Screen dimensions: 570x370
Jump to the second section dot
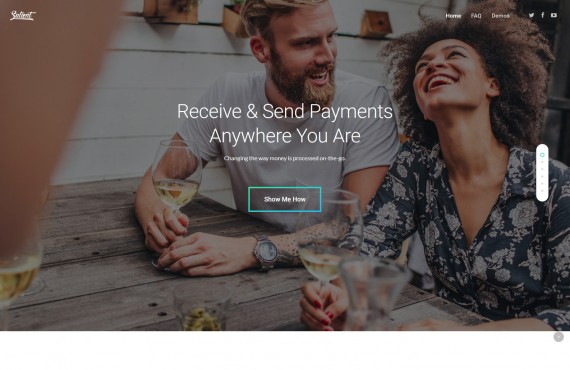point(542,162)
